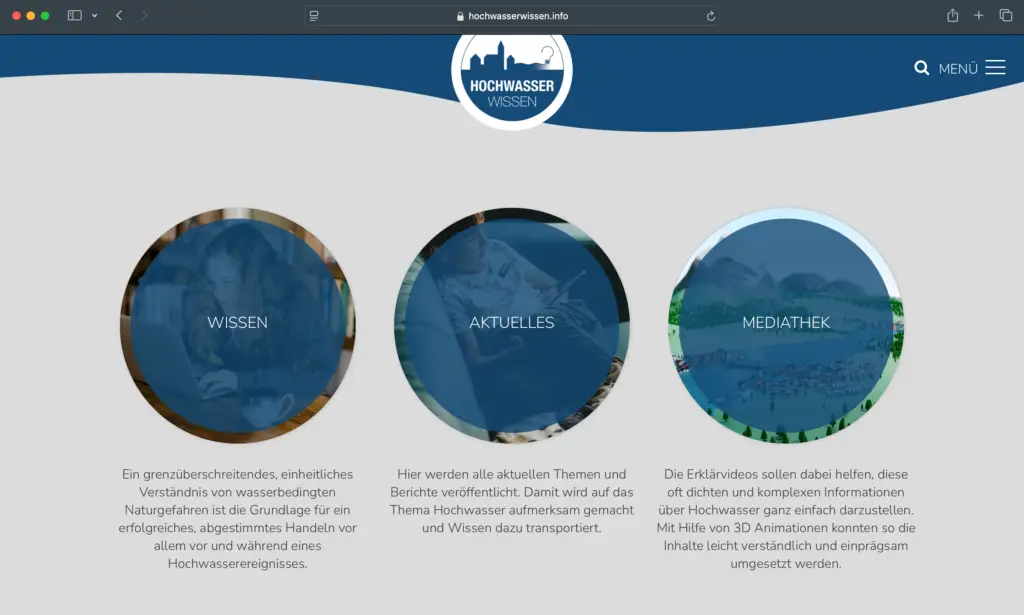Viewport: 1024px width, 615px height.
Task: Open the MEDIATHEK section
Action: pos(786,322)
